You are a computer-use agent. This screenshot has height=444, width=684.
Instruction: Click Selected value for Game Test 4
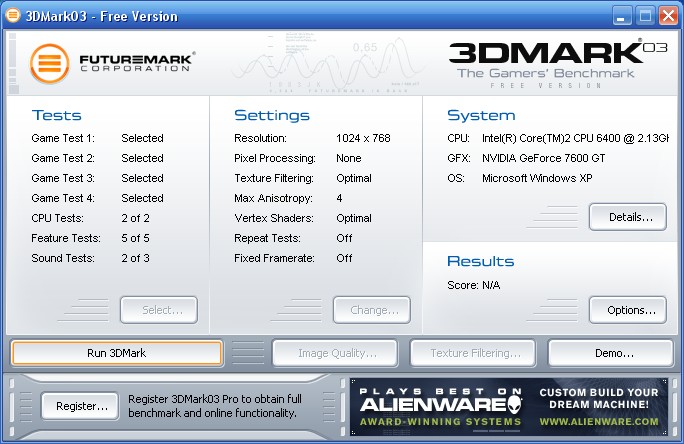[x=143, y=198]
